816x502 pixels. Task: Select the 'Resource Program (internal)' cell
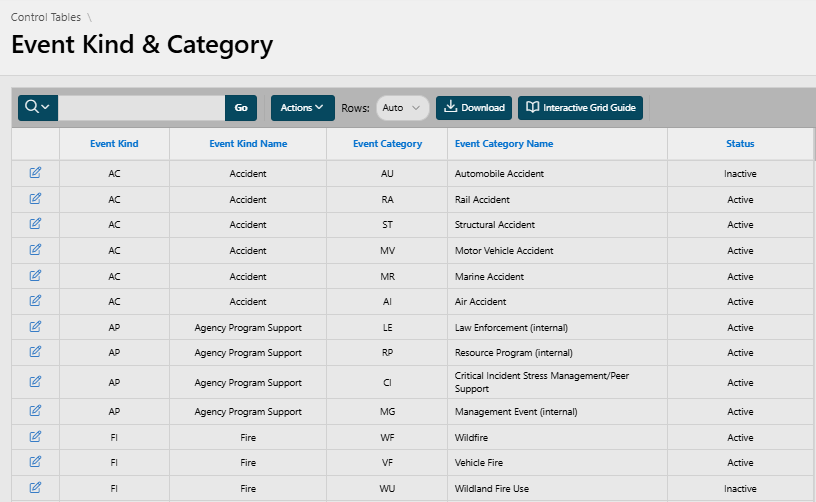tap(557, 353)
